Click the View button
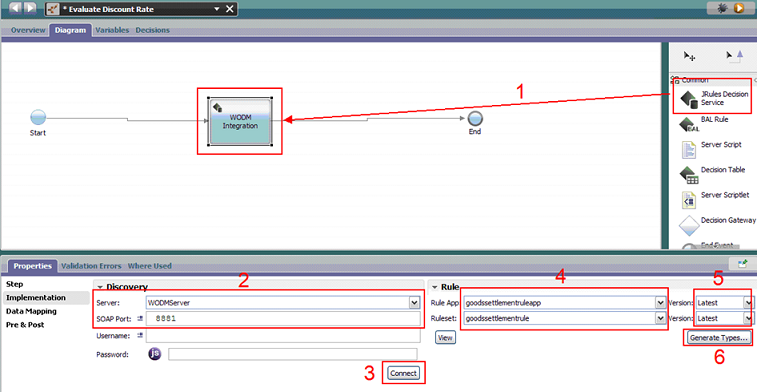 click(445, 337)
